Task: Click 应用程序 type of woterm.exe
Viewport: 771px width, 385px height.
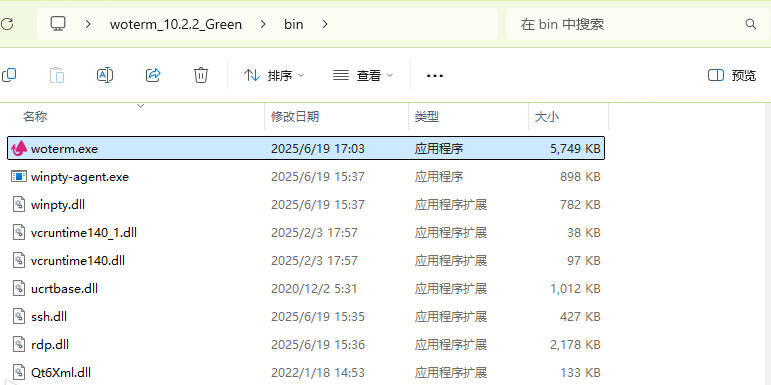Action: point(439,148)
